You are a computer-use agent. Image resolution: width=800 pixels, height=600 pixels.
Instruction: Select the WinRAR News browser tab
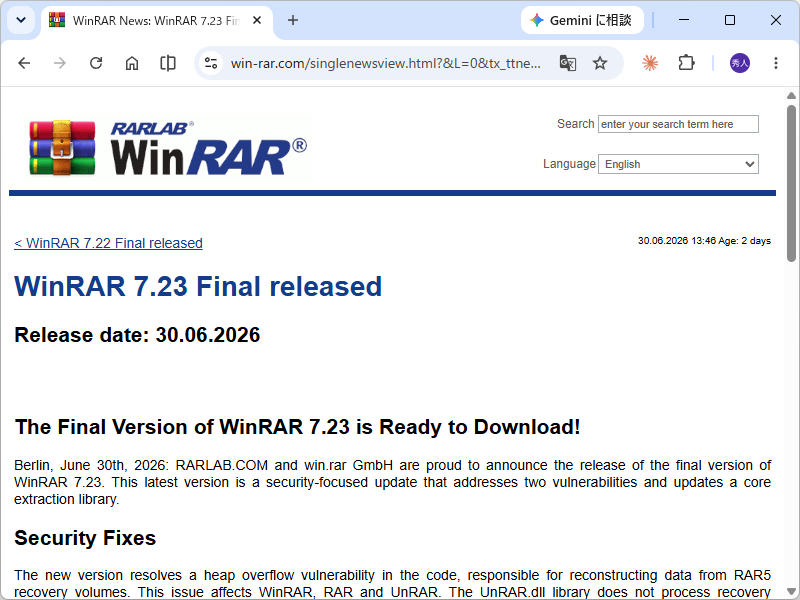point(156,20)
